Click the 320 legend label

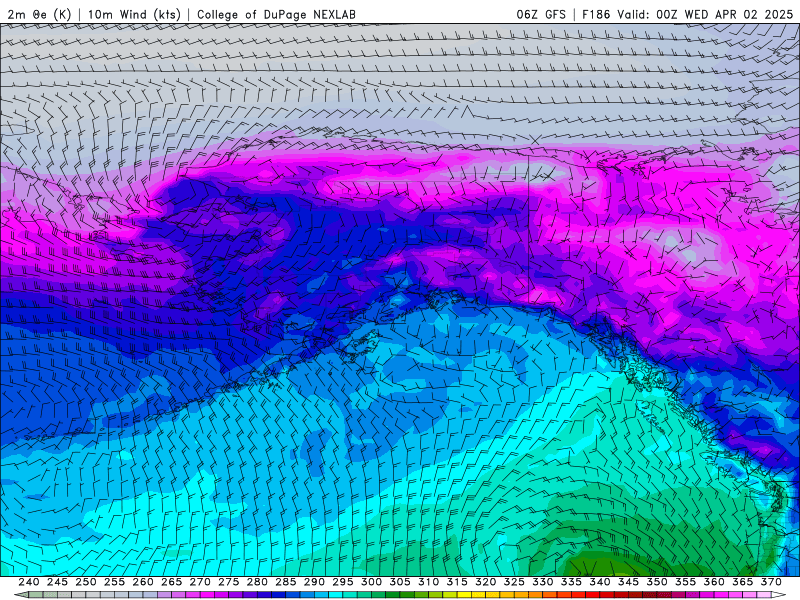coord(486,582)
